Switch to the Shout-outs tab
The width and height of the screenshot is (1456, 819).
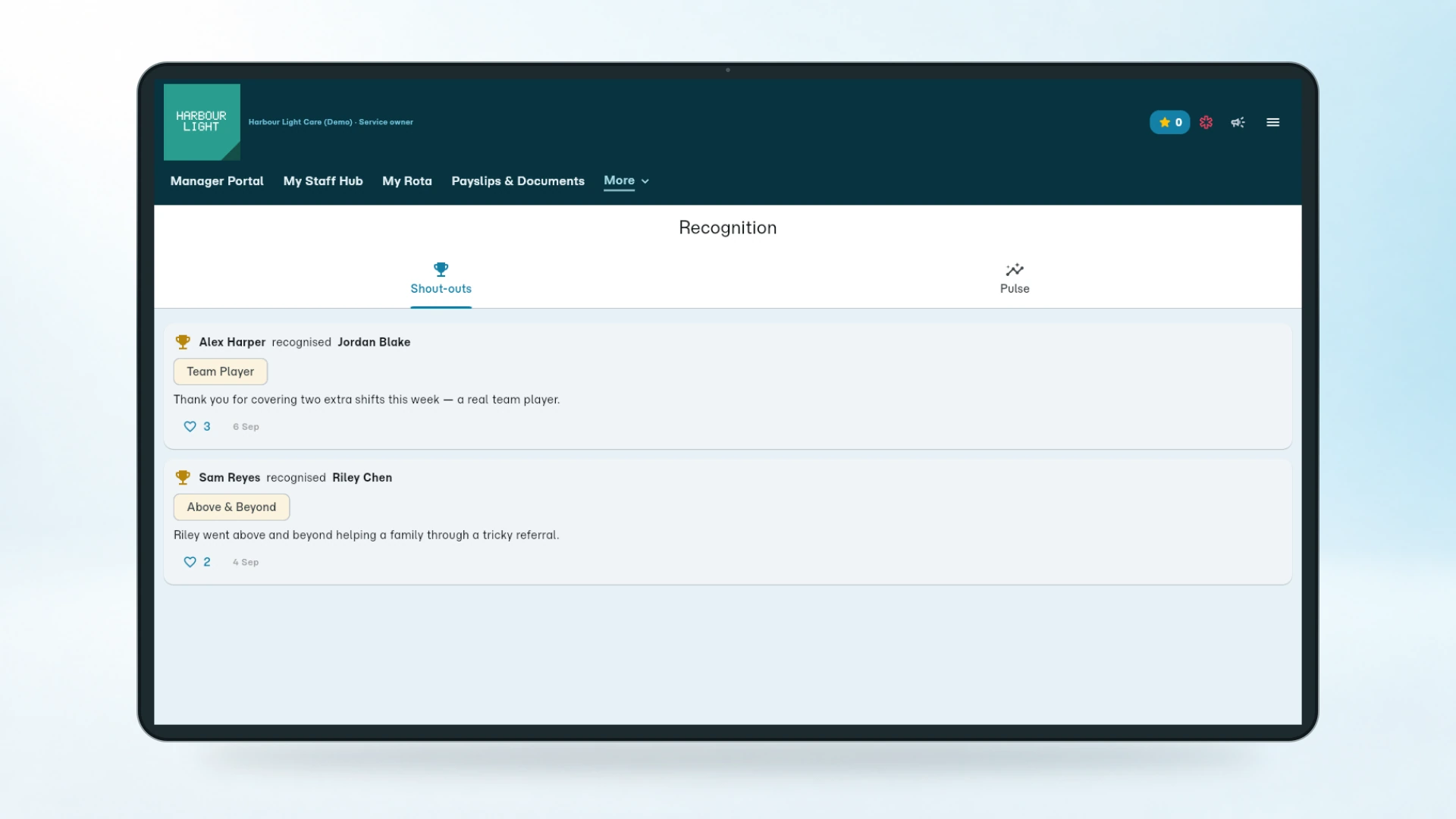pyautogui.click(x=441, y=279)
